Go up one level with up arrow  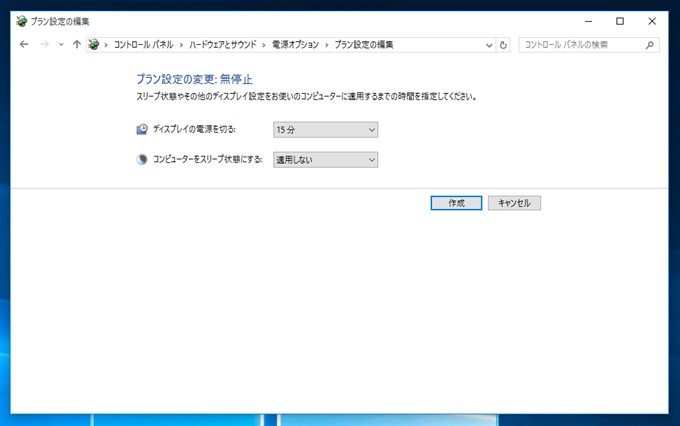(x=77, y=44)
